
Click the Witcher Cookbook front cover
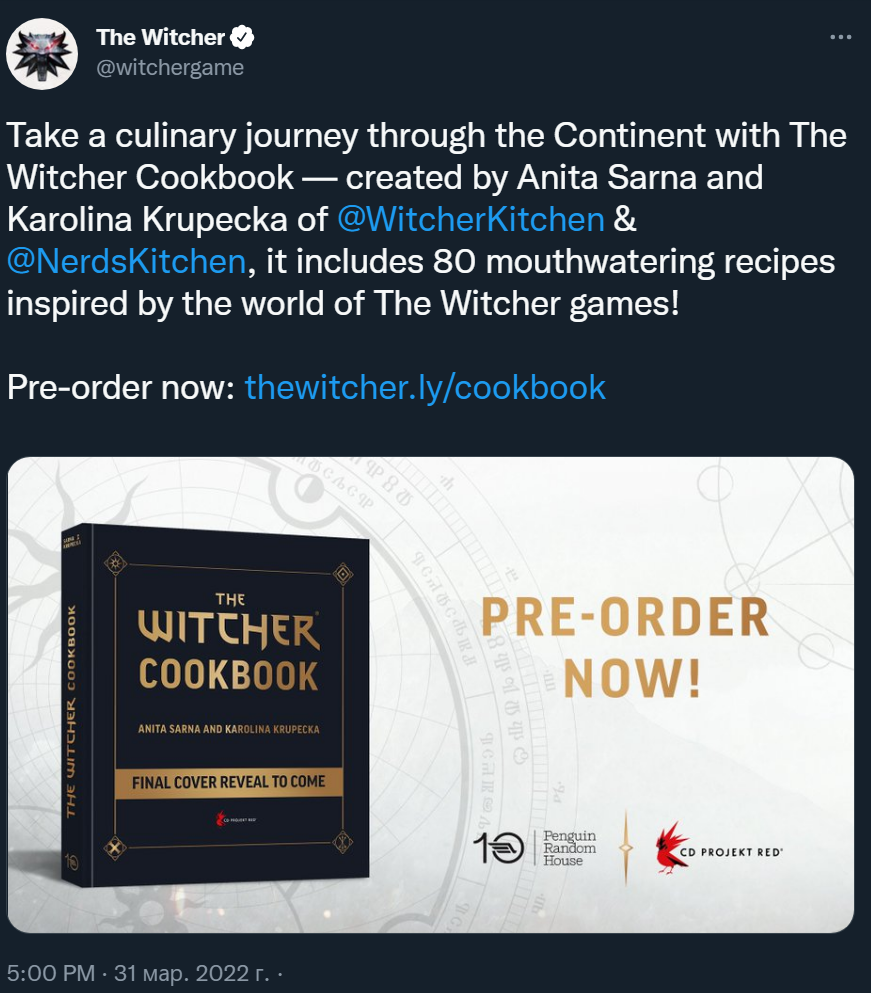click(230, 706)
